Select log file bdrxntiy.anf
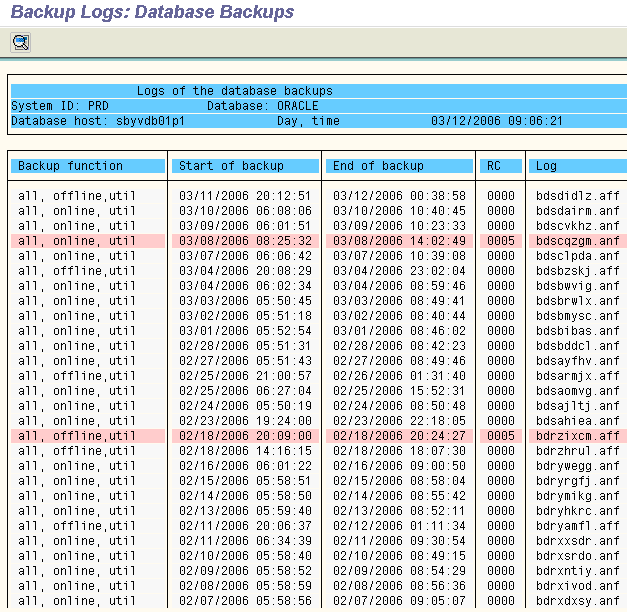The width and height of the screenshot is (627, 612). pyautogui.click(x=577, y=571)
